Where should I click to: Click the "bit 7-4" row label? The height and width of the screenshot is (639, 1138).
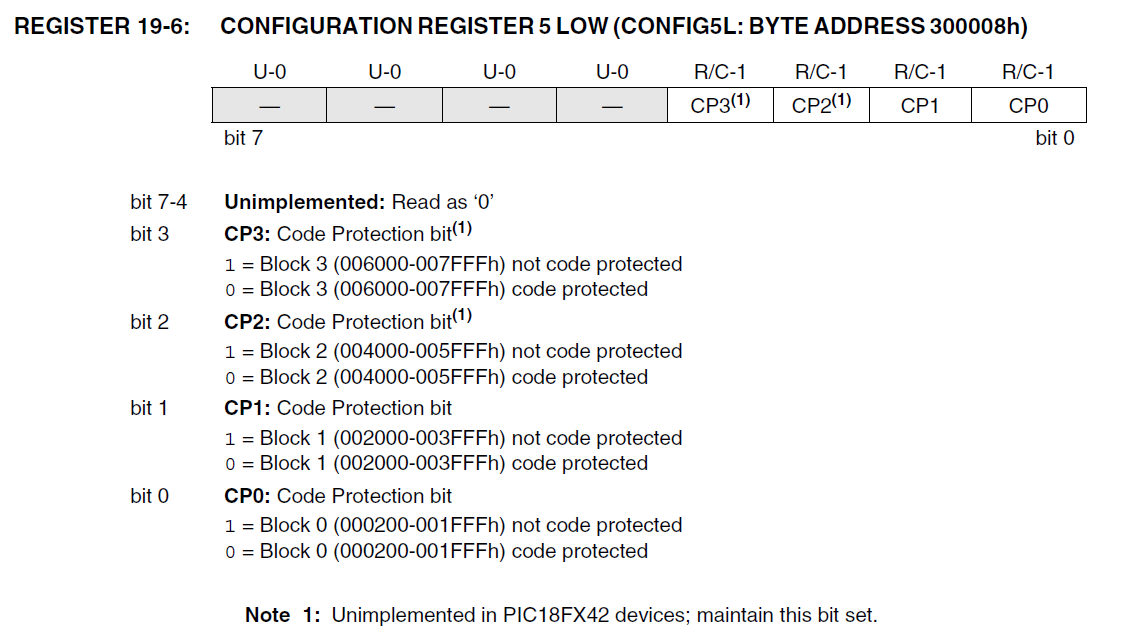(158, 202)
